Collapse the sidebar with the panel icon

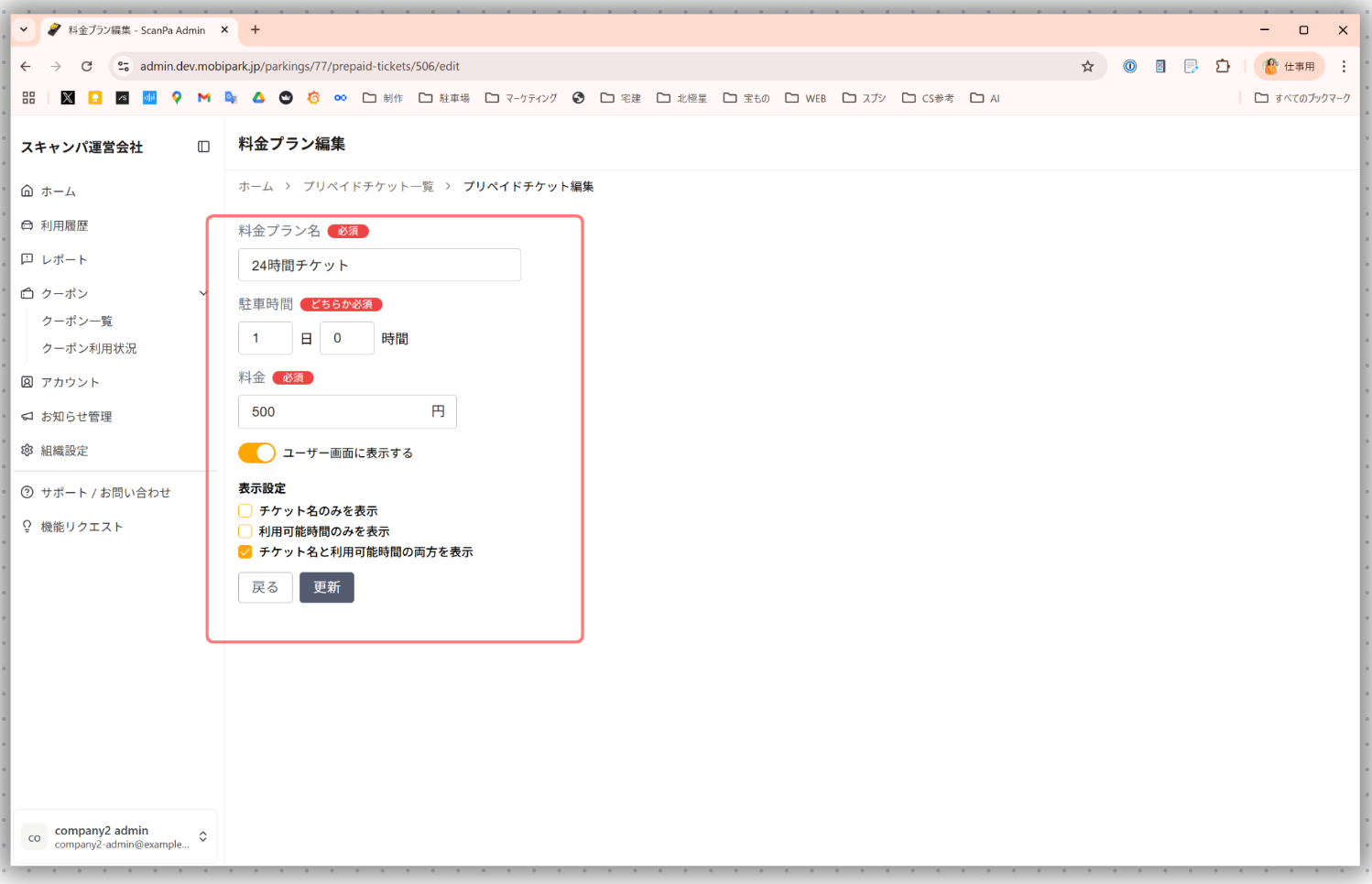pyautogui.click(x=203, y=147)
